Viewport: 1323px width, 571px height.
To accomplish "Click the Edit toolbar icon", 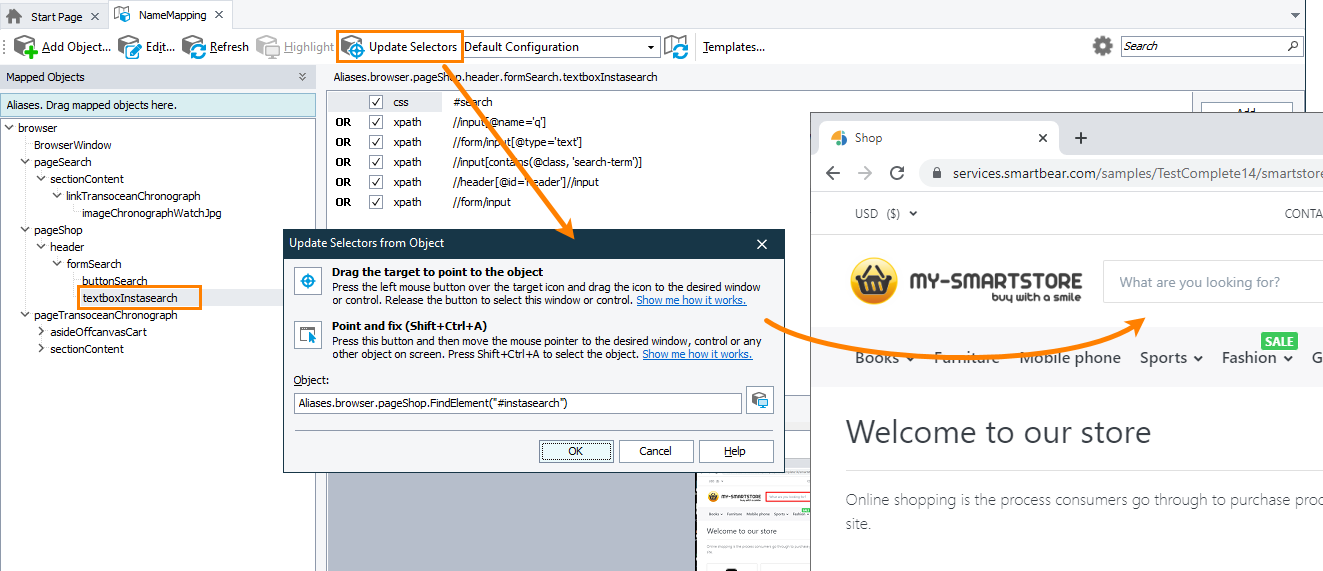I will (129, 47).
